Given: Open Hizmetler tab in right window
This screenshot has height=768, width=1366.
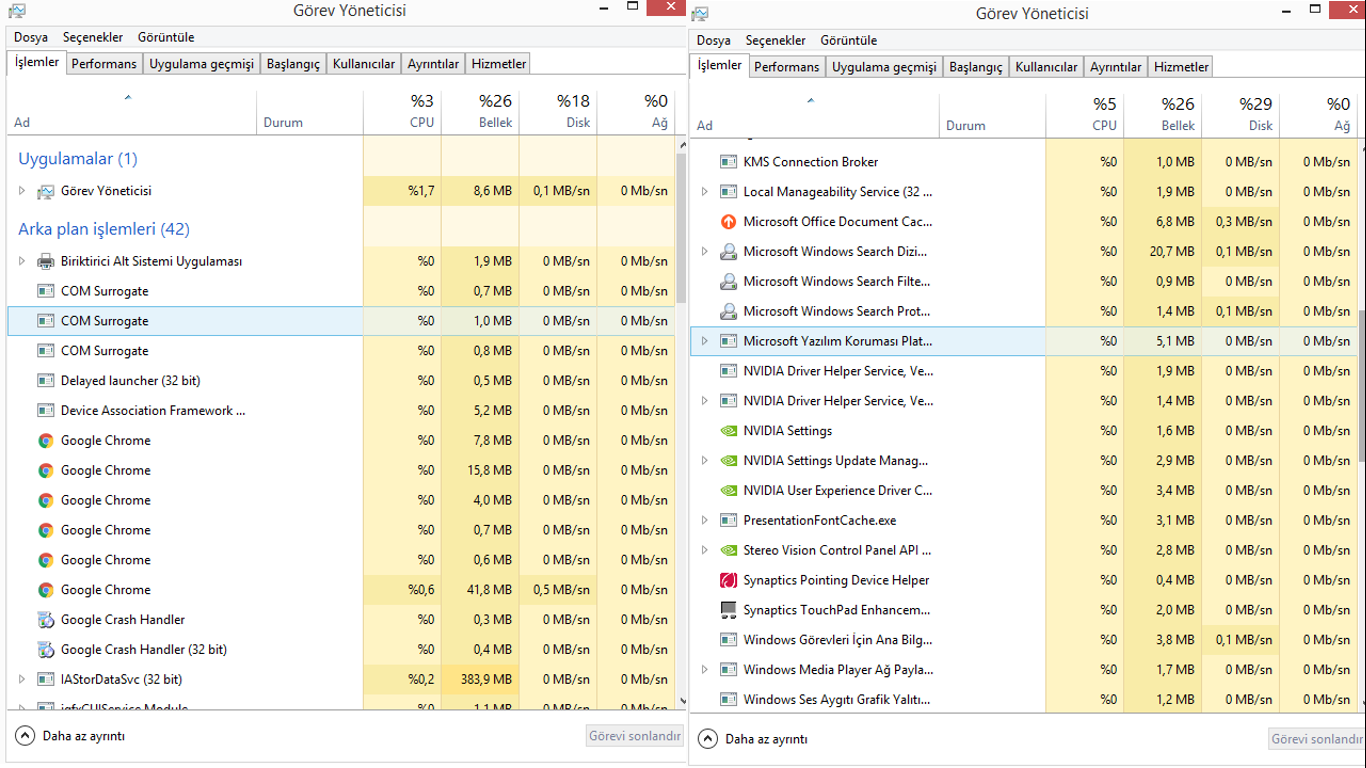Looking at the screenshot, I should pos(1181,67).
